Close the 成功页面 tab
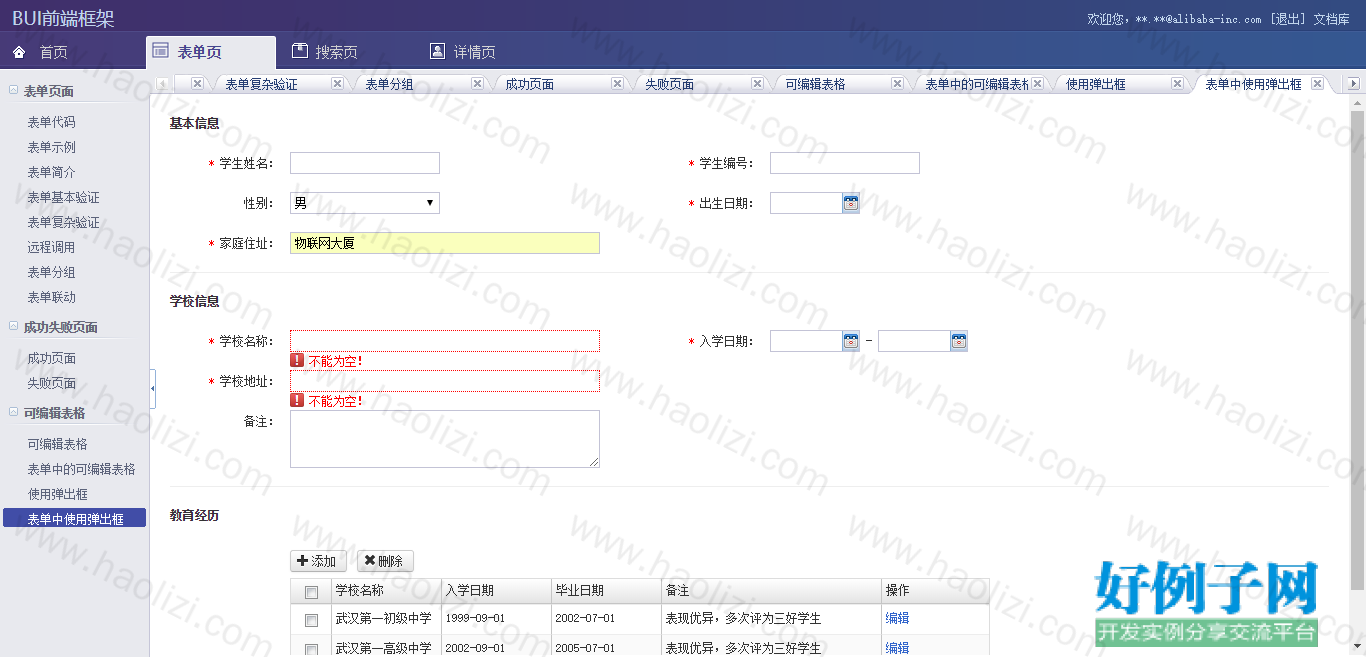 coord(617,84)
